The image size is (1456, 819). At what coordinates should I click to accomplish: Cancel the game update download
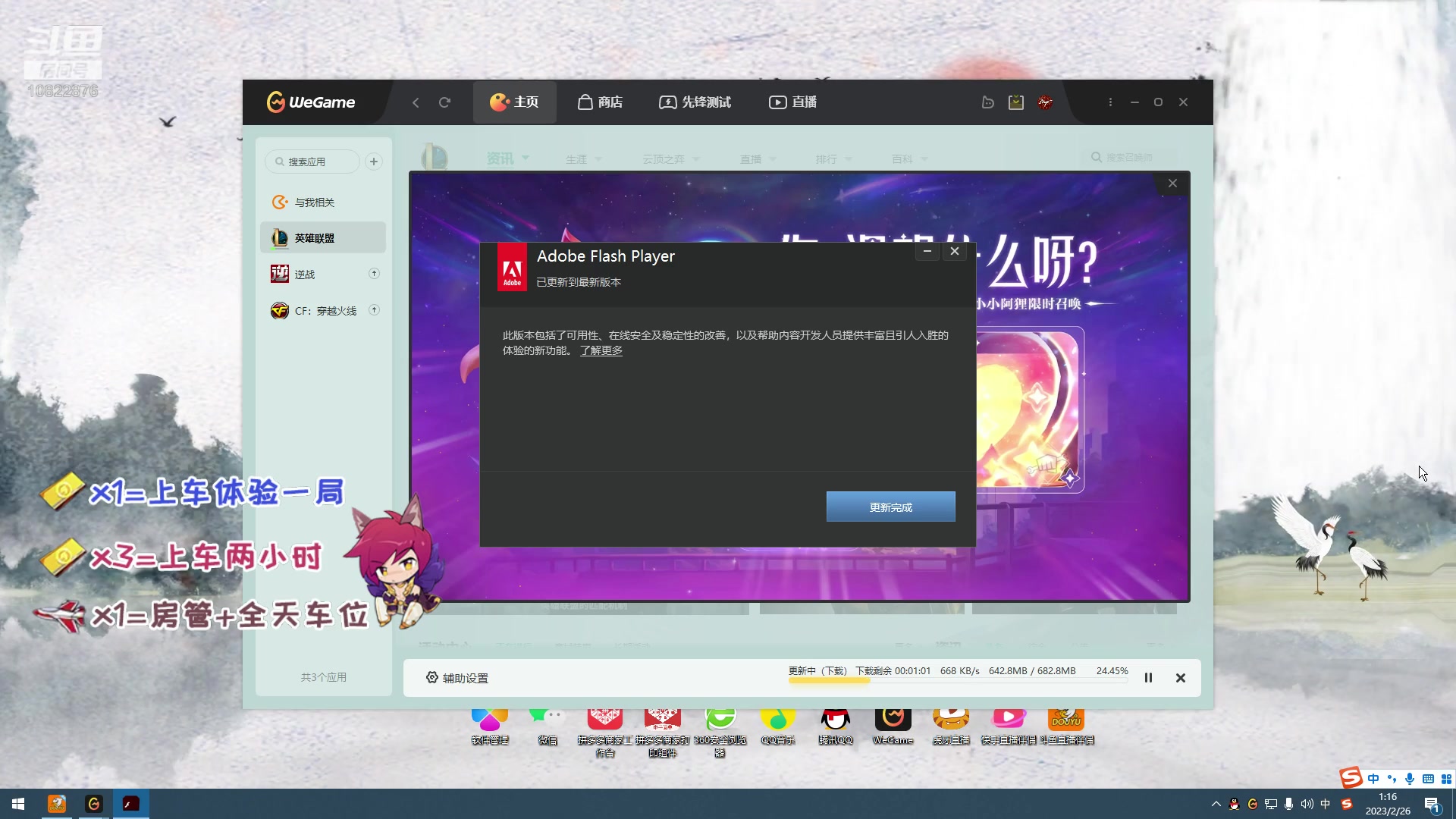pyautogui.click(x=1181, y=678)
